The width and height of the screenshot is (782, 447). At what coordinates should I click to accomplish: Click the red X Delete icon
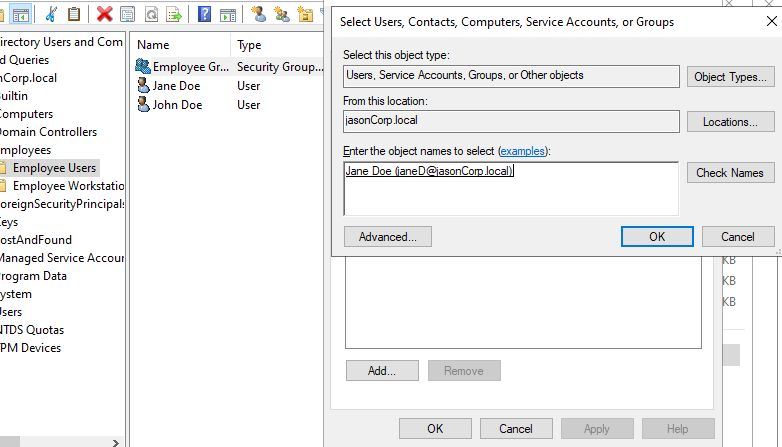click(104, 14)
